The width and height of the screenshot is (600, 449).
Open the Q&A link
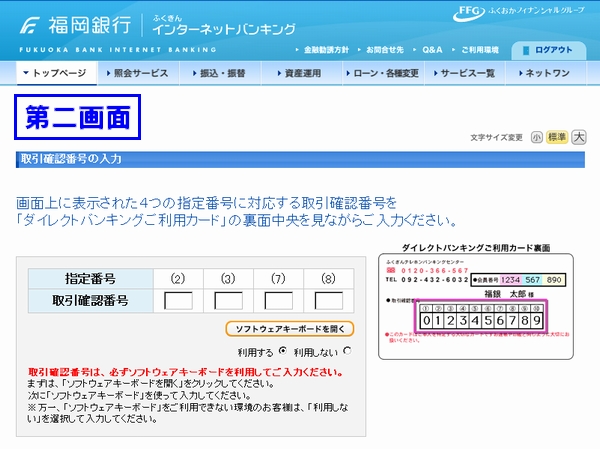(431, 49)
